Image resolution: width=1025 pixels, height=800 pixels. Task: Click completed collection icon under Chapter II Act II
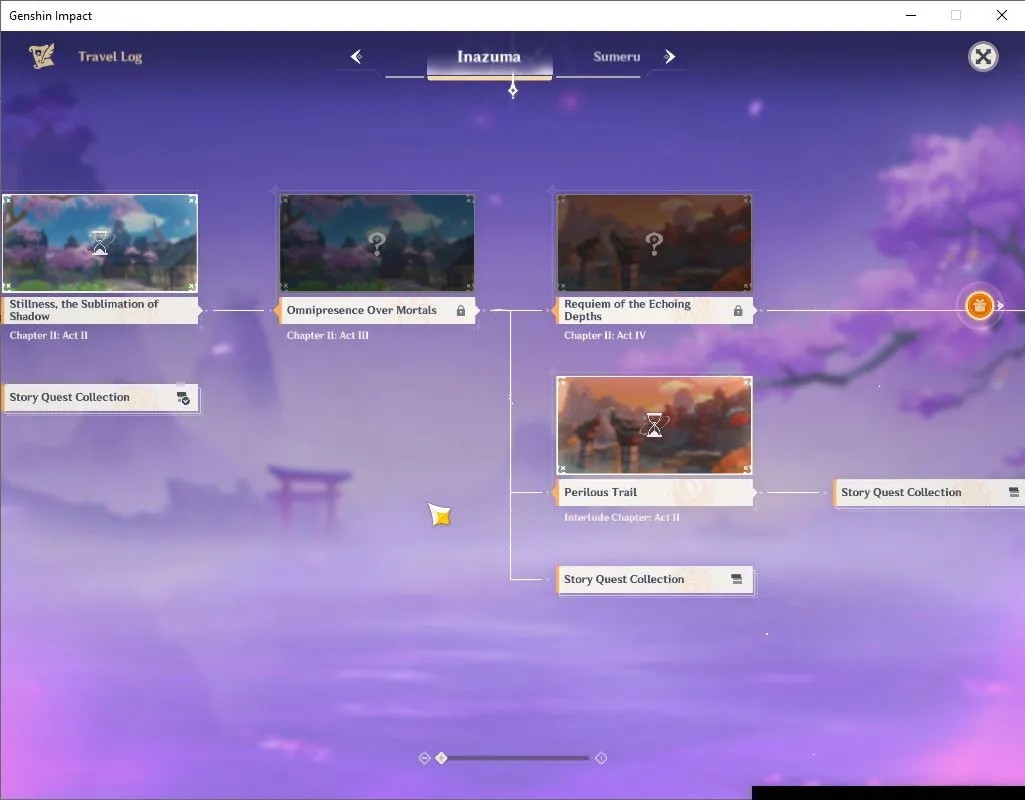pyautogui.click(x=183, y=398)
